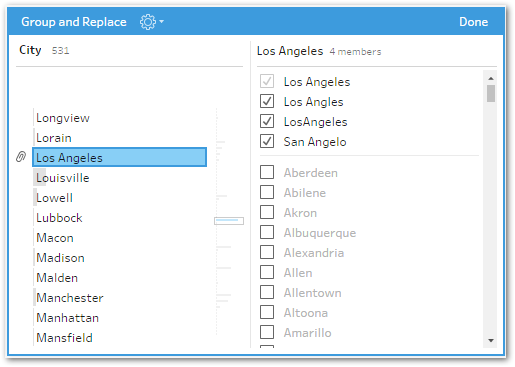Viewport: 515px width, 367px height.
Task: Uncheck the San Angelo member checkbox
Action: (267, 141)
